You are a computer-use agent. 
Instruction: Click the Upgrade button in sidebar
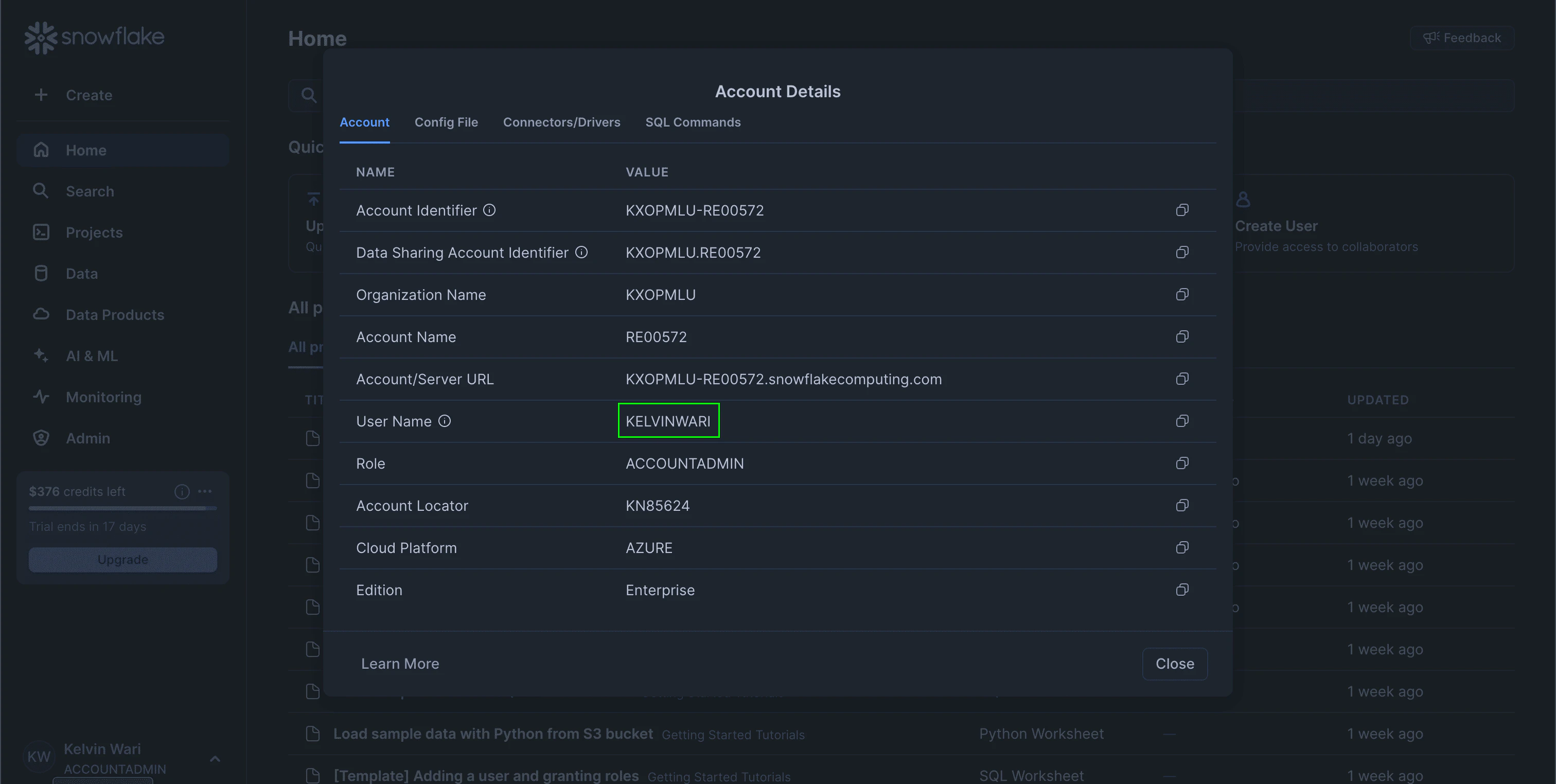[x=122, y=560]
